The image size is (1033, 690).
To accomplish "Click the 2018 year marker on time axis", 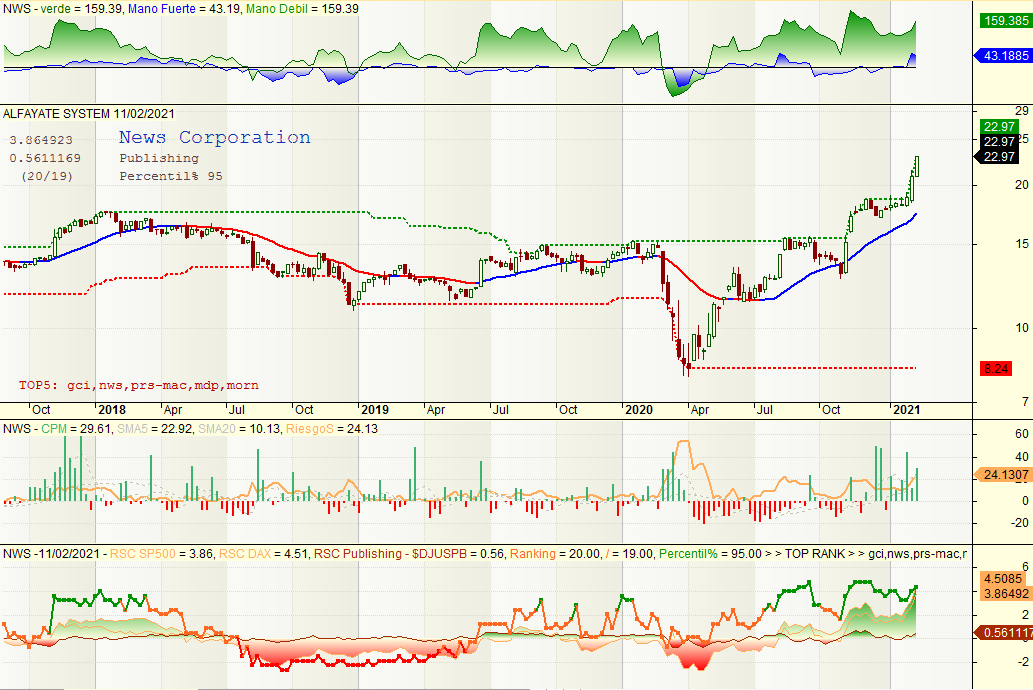I will click(111, 409).
